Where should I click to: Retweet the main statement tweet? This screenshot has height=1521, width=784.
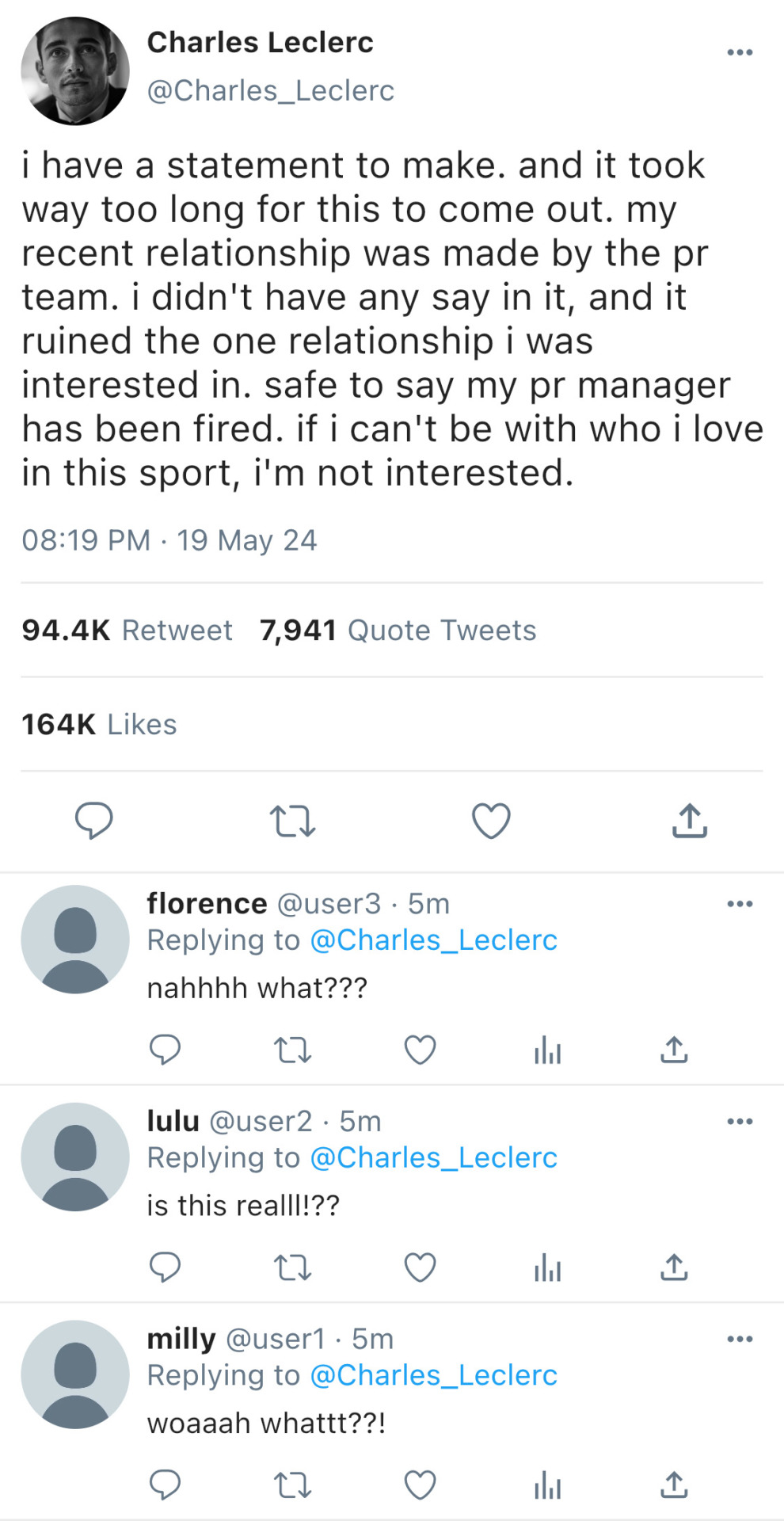coord(292,821)
